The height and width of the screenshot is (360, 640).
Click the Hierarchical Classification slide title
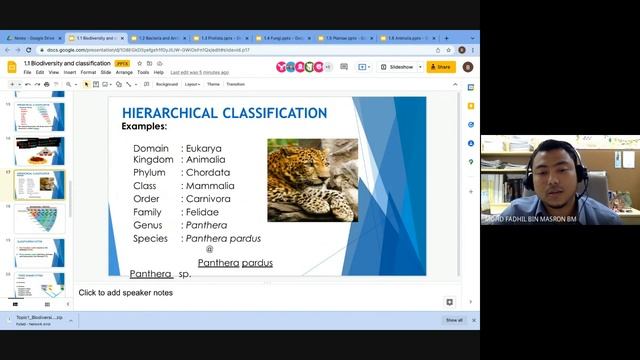(224, 113)
